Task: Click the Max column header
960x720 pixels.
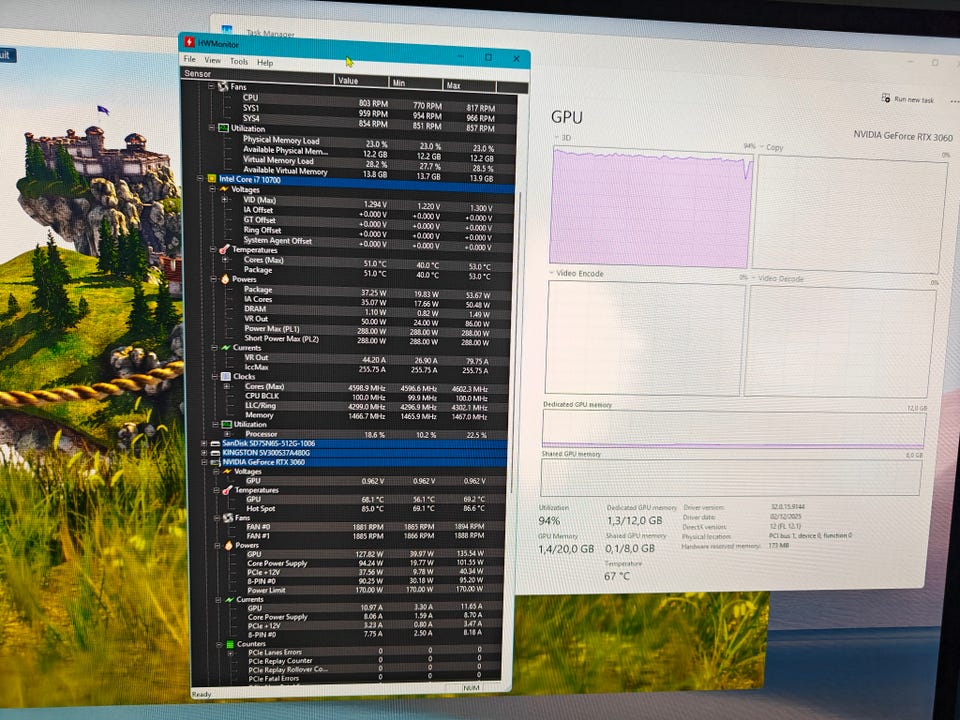Action: [454, 84]
